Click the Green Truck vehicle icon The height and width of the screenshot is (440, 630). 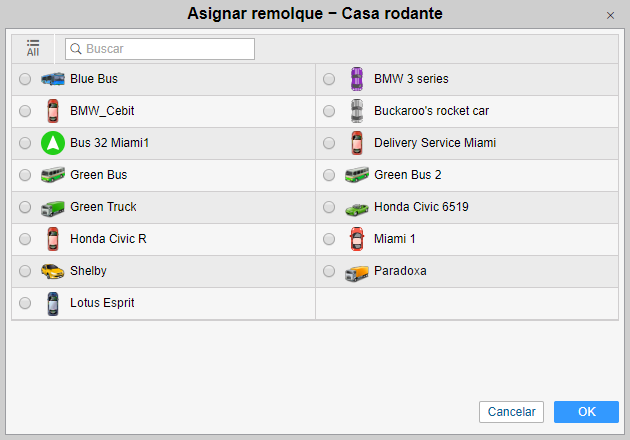click(x=52, y=207)
